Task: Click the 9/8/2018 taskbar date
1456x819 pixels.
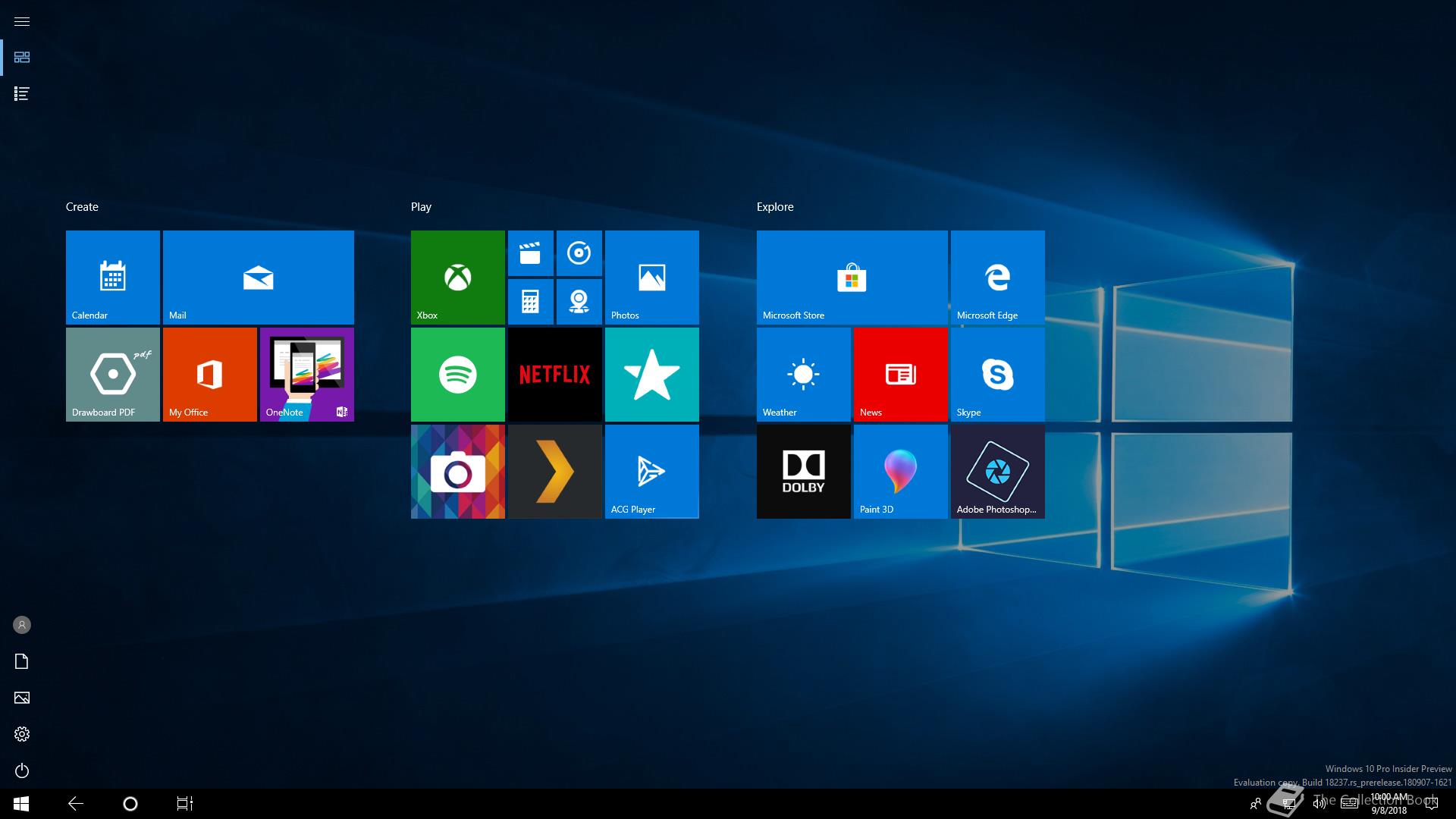Action: [1389, 811]
